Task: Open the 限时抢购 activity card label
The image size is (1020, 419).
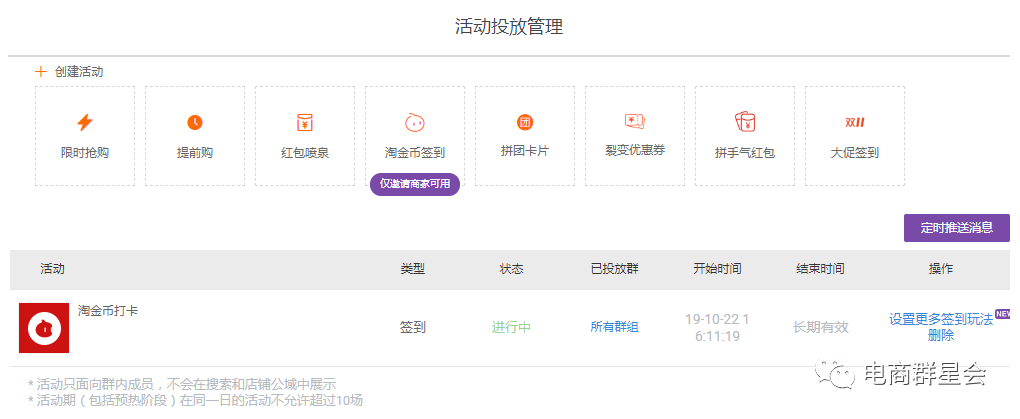Action: tap(85, 153)
